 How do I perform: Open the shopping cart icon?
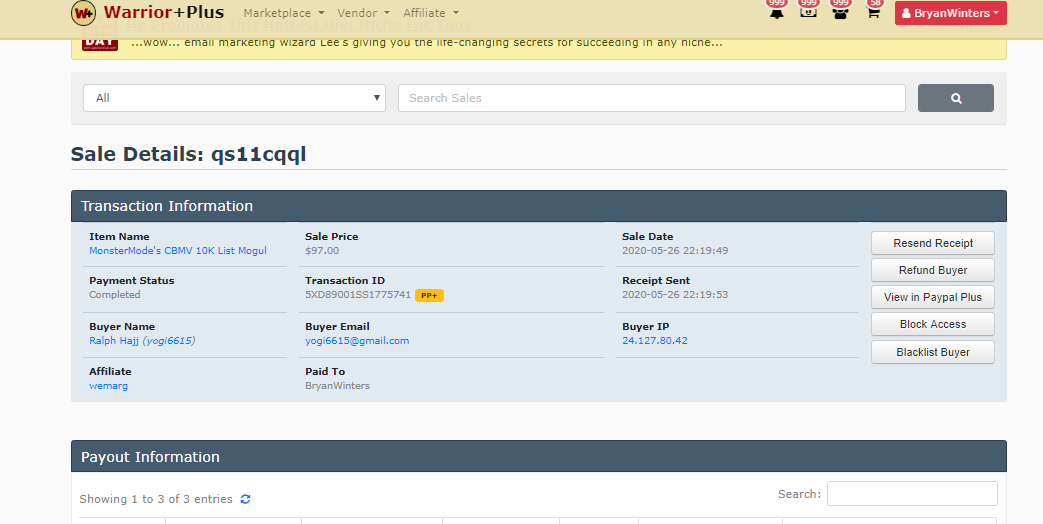click(873, 11)
